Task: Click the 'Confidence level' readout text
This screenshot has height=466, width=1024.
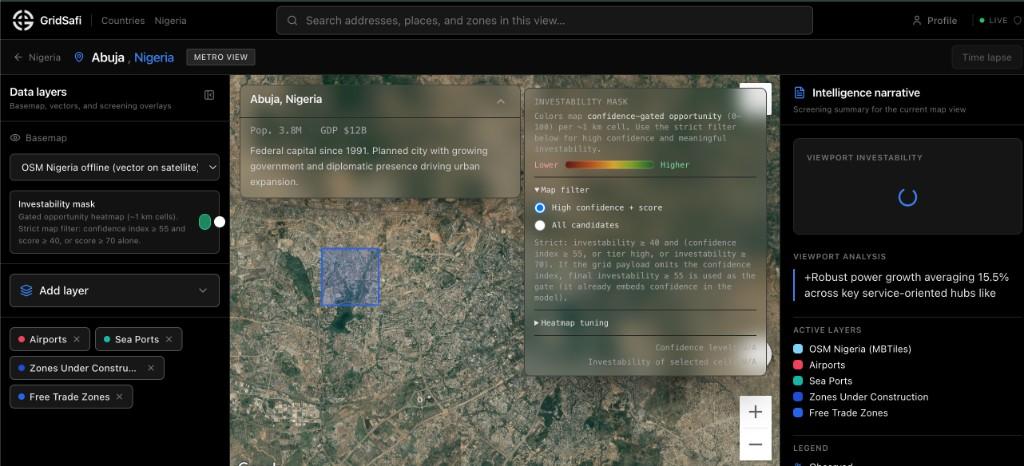Action: click(705, 348)
